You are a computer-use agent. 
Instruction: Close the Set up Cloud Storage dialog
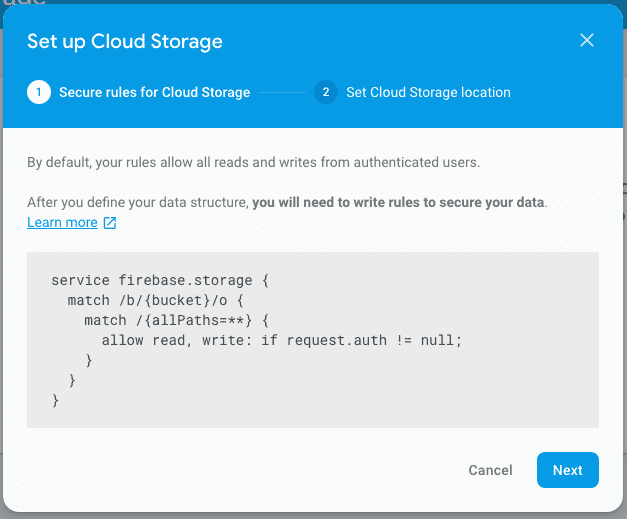pyautogui.click(x=587, y=41)
